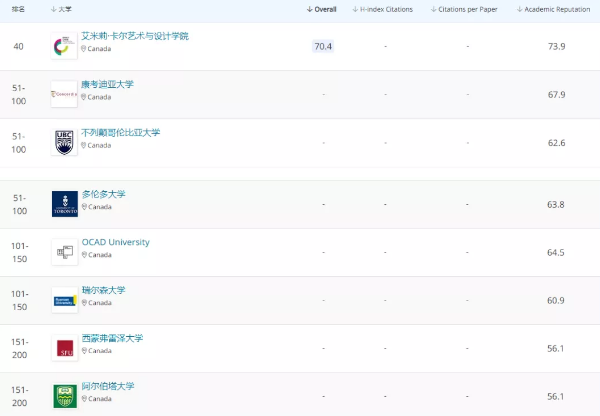Open 康考迪亚大学 link

pyautogui.click(x=107, y=84)
